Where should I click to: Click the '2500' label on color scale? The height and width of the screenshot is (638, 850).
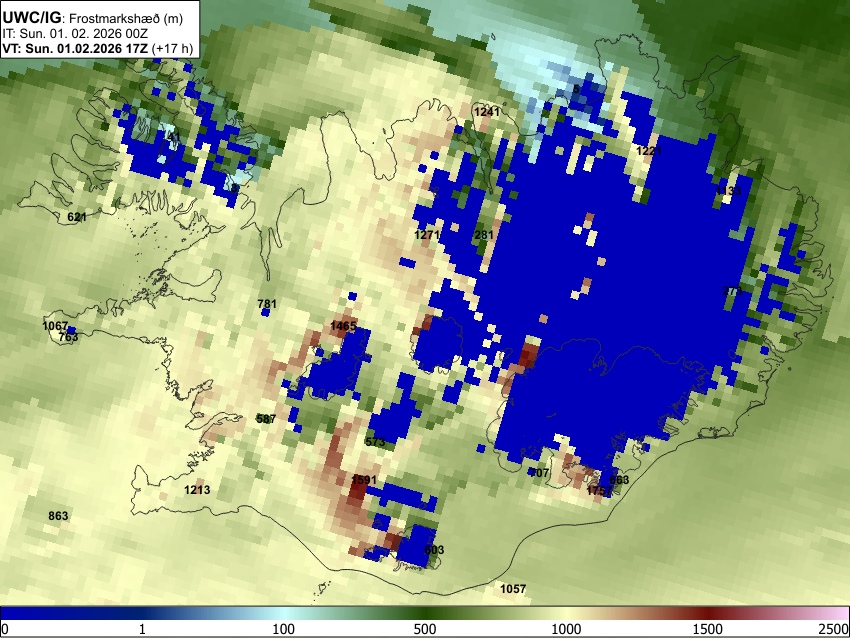coord(835,629)
